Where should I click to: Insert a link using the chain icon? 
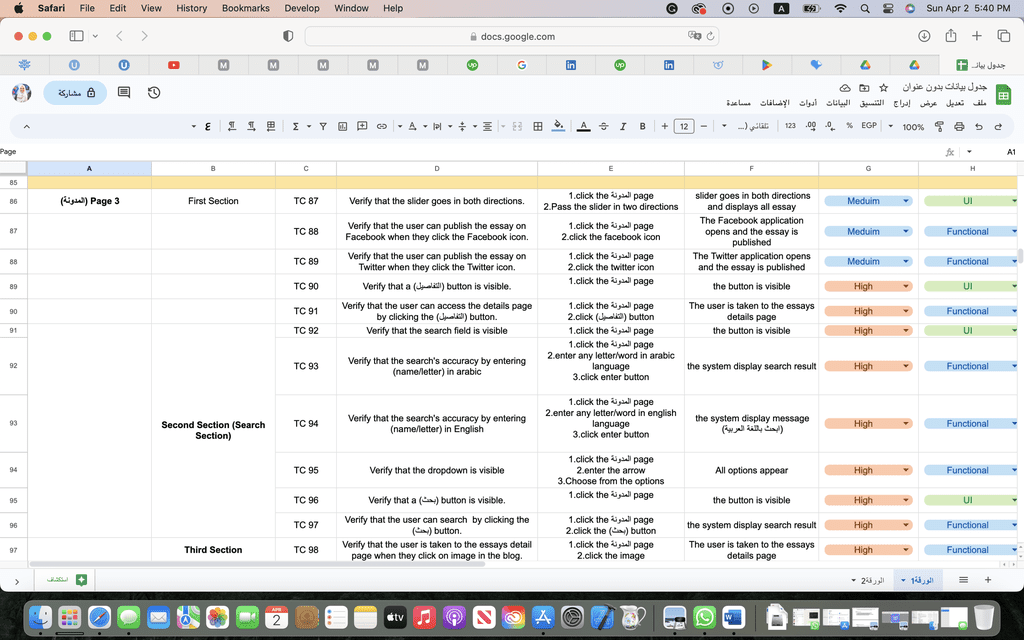381,126
